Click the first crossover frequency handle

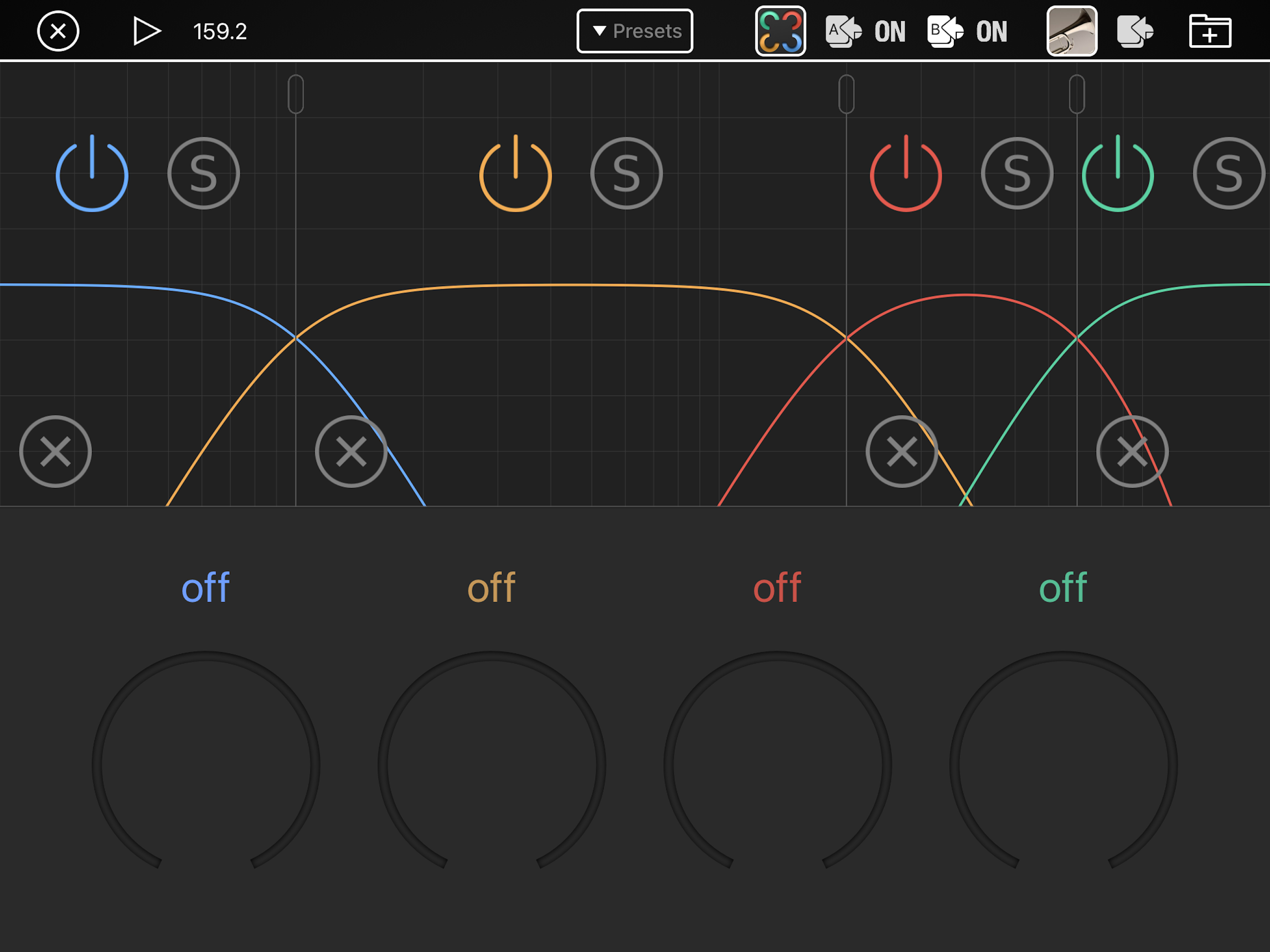[x=296, y=93]
